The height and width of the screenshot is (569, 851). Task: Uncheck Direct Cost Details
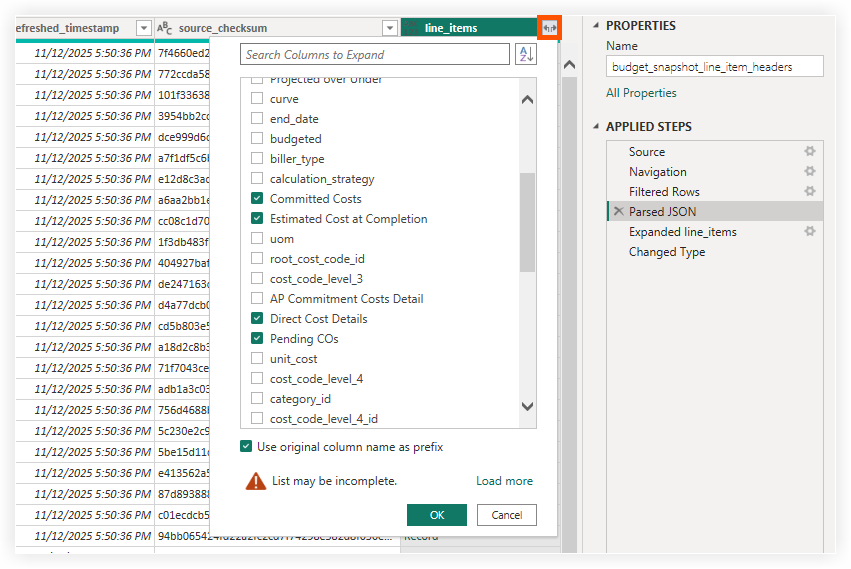[x=257, y=318]
